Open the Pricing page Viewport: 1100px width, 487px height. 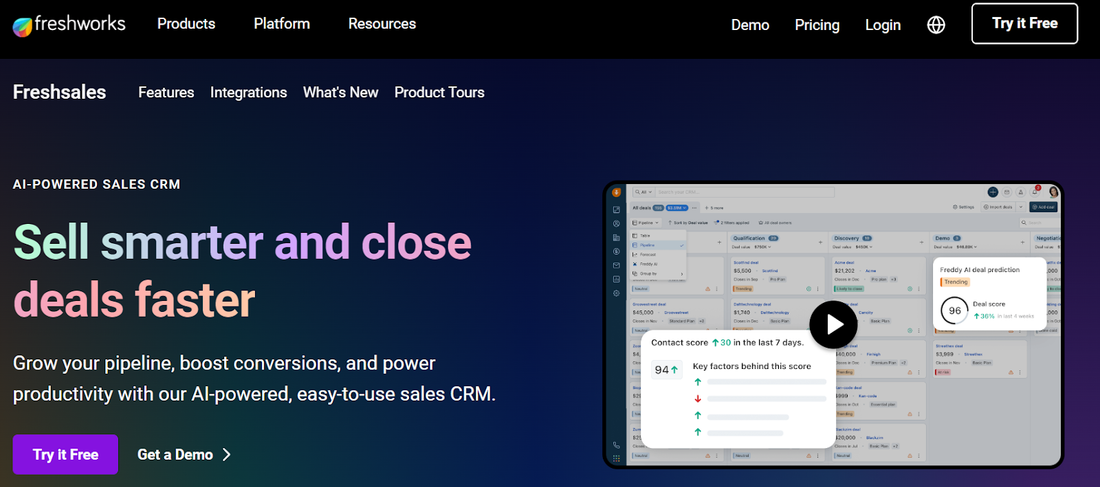coord(817,25)
